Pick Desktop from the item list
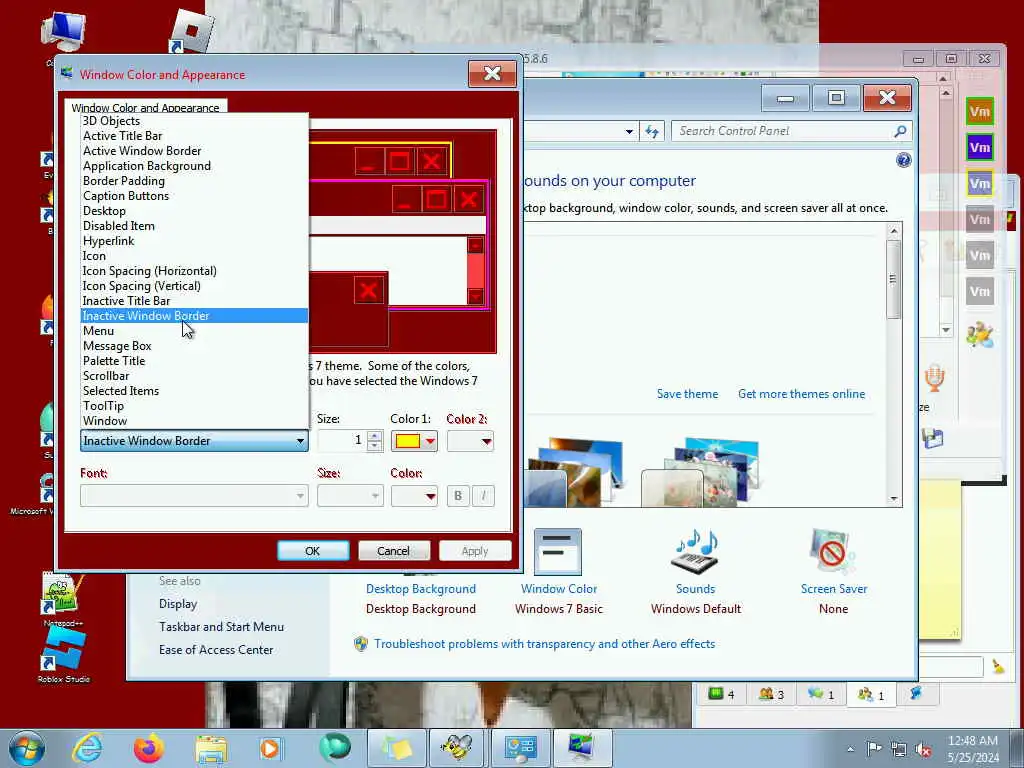The width and height of the screenshot is (1024, 768). [x=194, y=211]
